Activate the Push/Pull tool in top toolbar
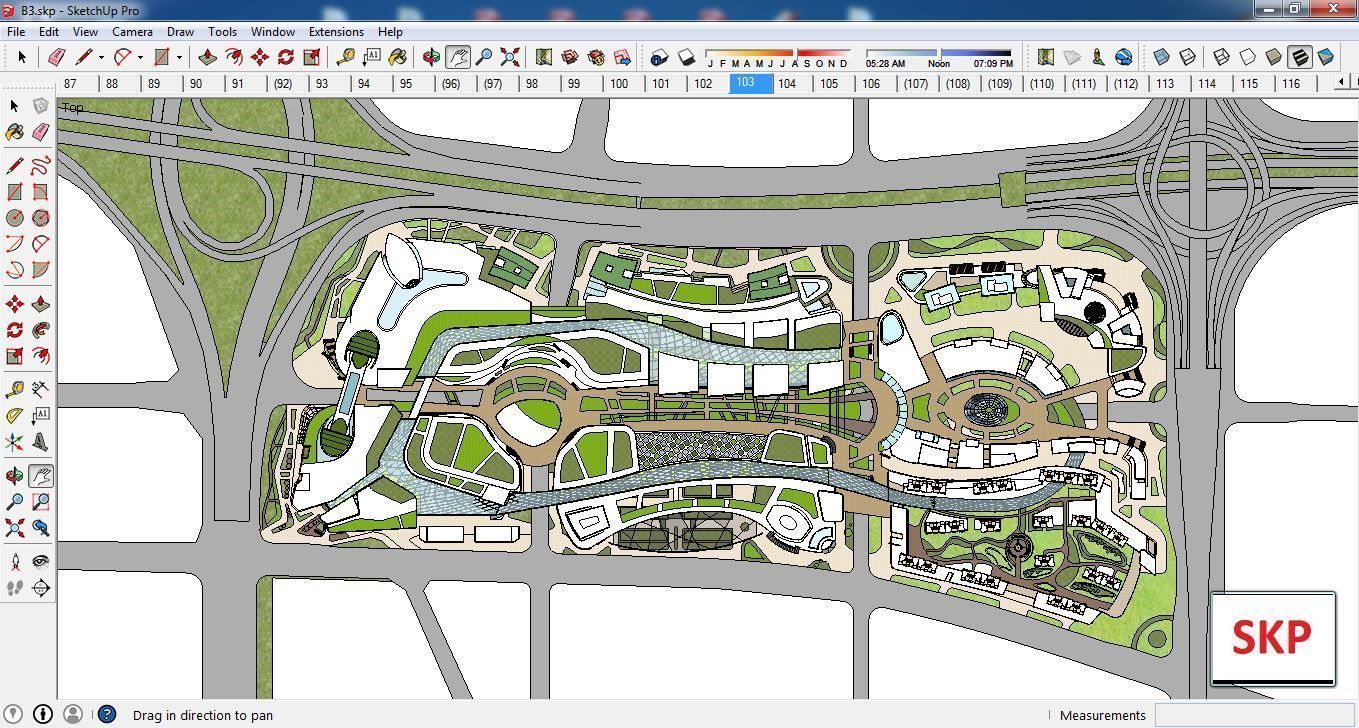1359x728 pixels. click(x=207, y=57)
